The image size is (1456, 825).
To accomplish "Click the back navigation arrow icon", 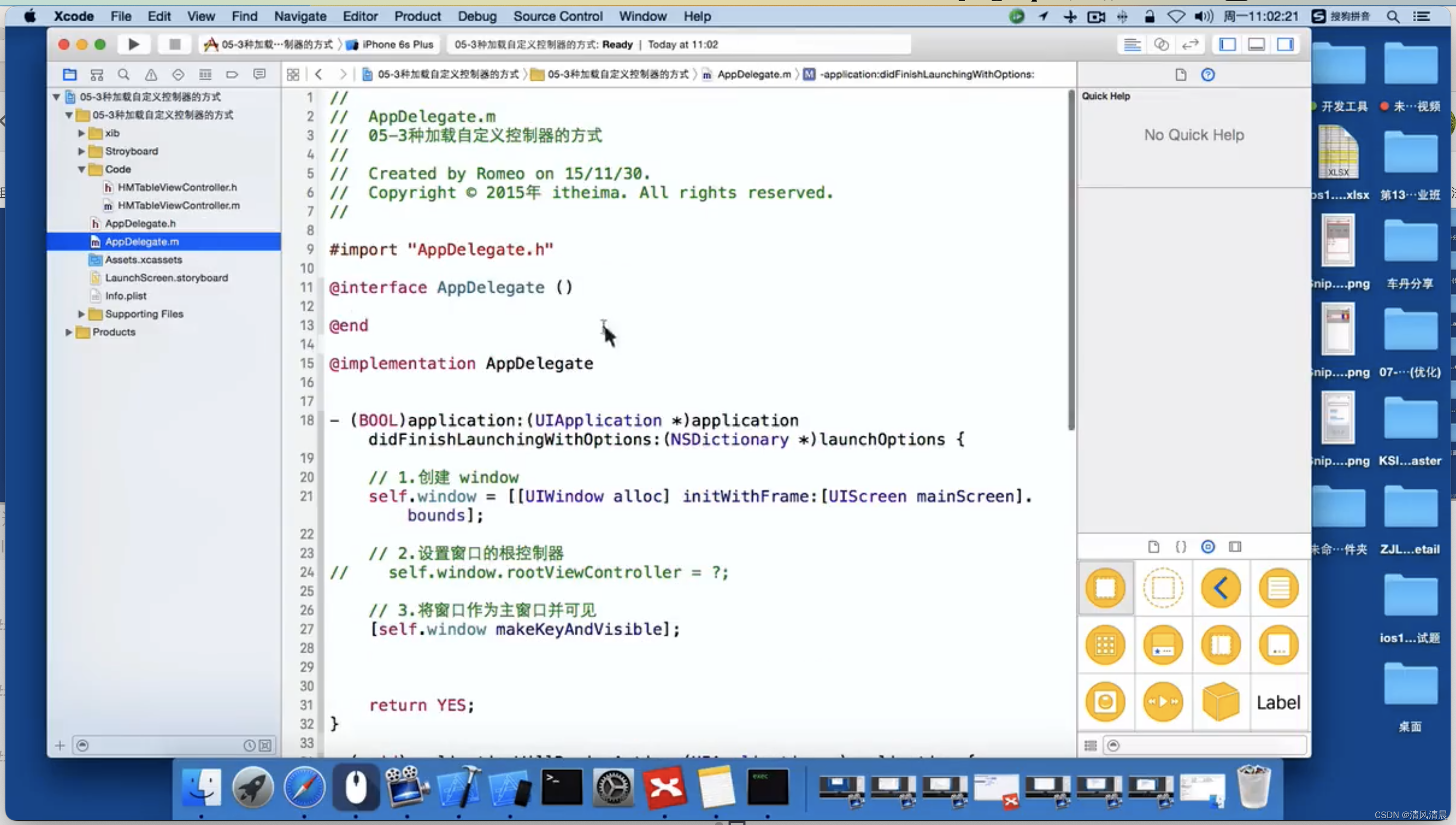I will click(319, 74).
